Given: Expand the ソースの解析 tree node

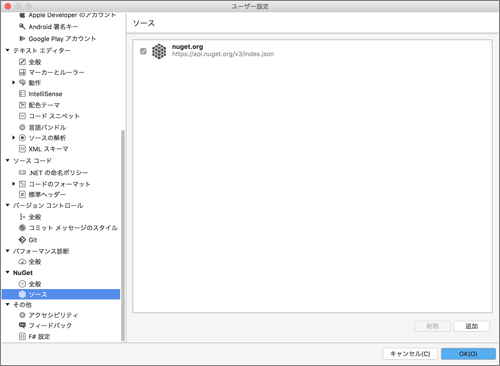Looking at the screenshot, I should (x=14, y=137).
